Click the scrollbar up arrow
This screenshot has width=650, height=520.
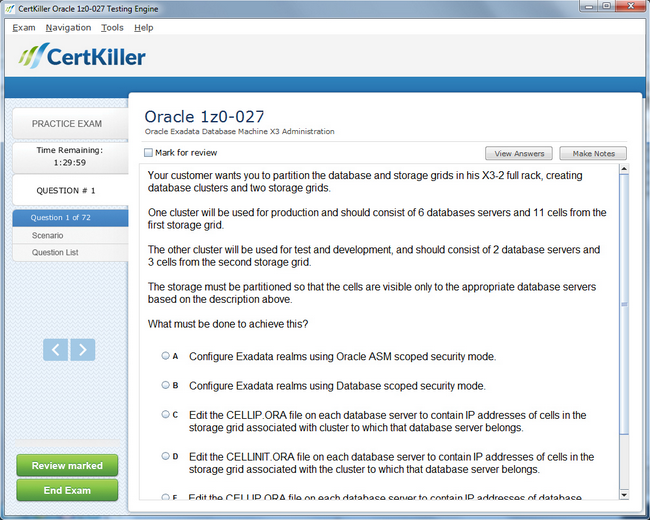pos(624,169)
